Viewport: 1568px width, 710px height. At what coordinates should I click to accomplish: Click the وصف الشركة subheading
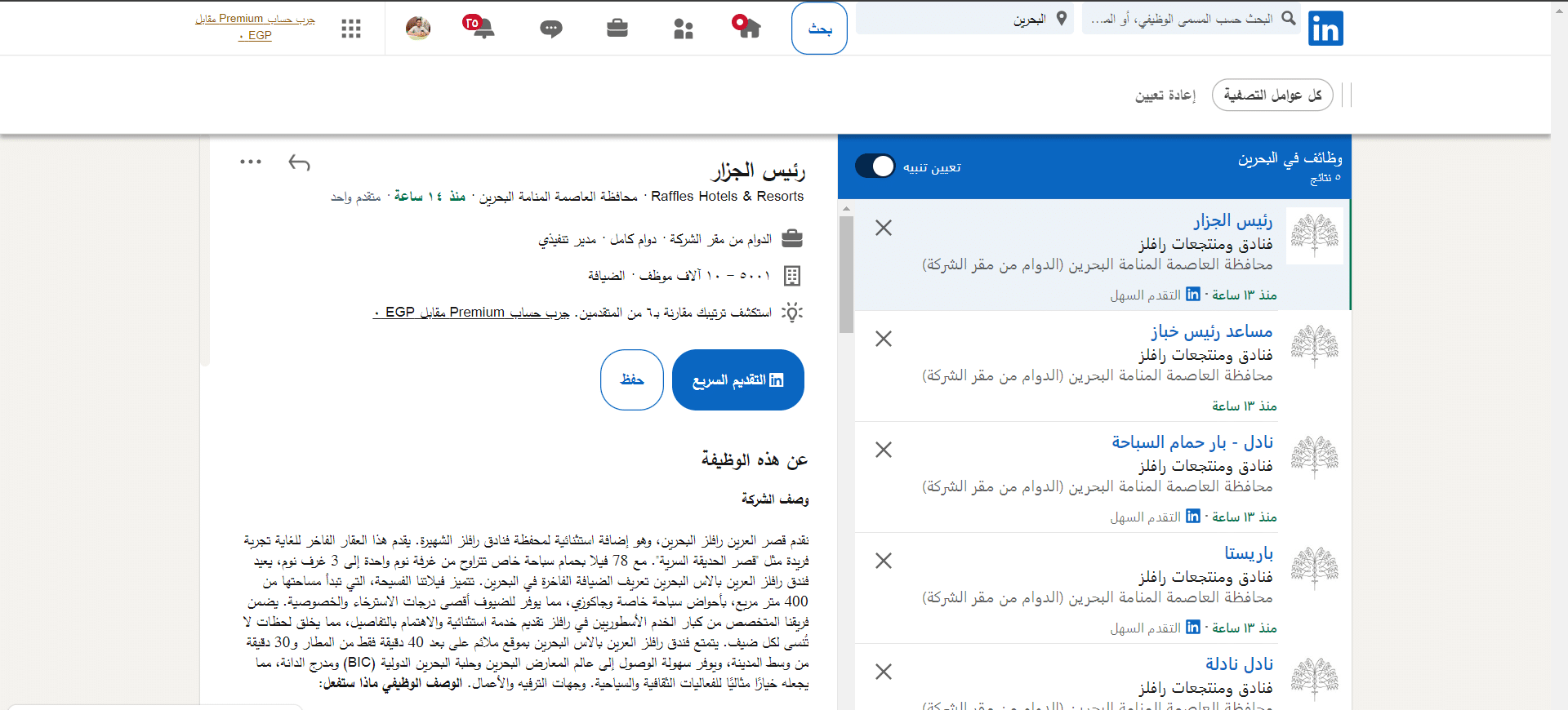click(775, 499)
